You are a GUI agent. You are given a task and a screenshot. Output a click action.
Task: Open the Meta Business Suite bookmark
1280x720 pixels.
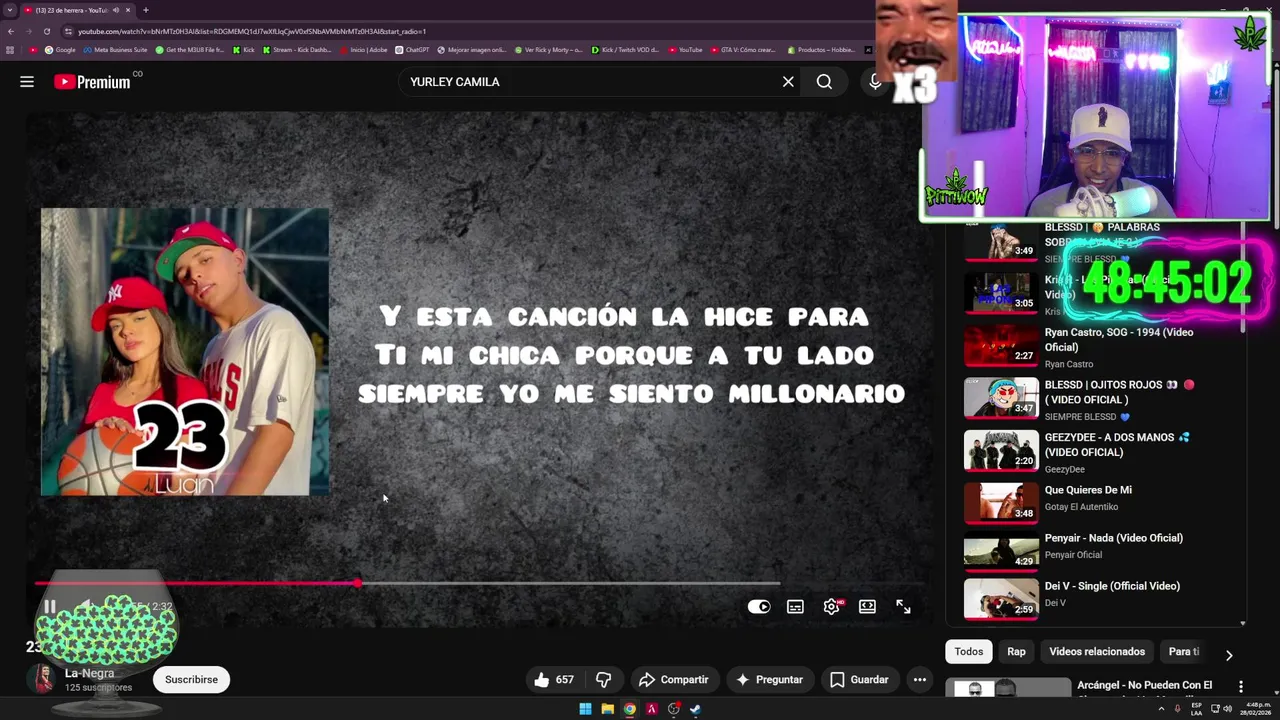pos(115,49)
